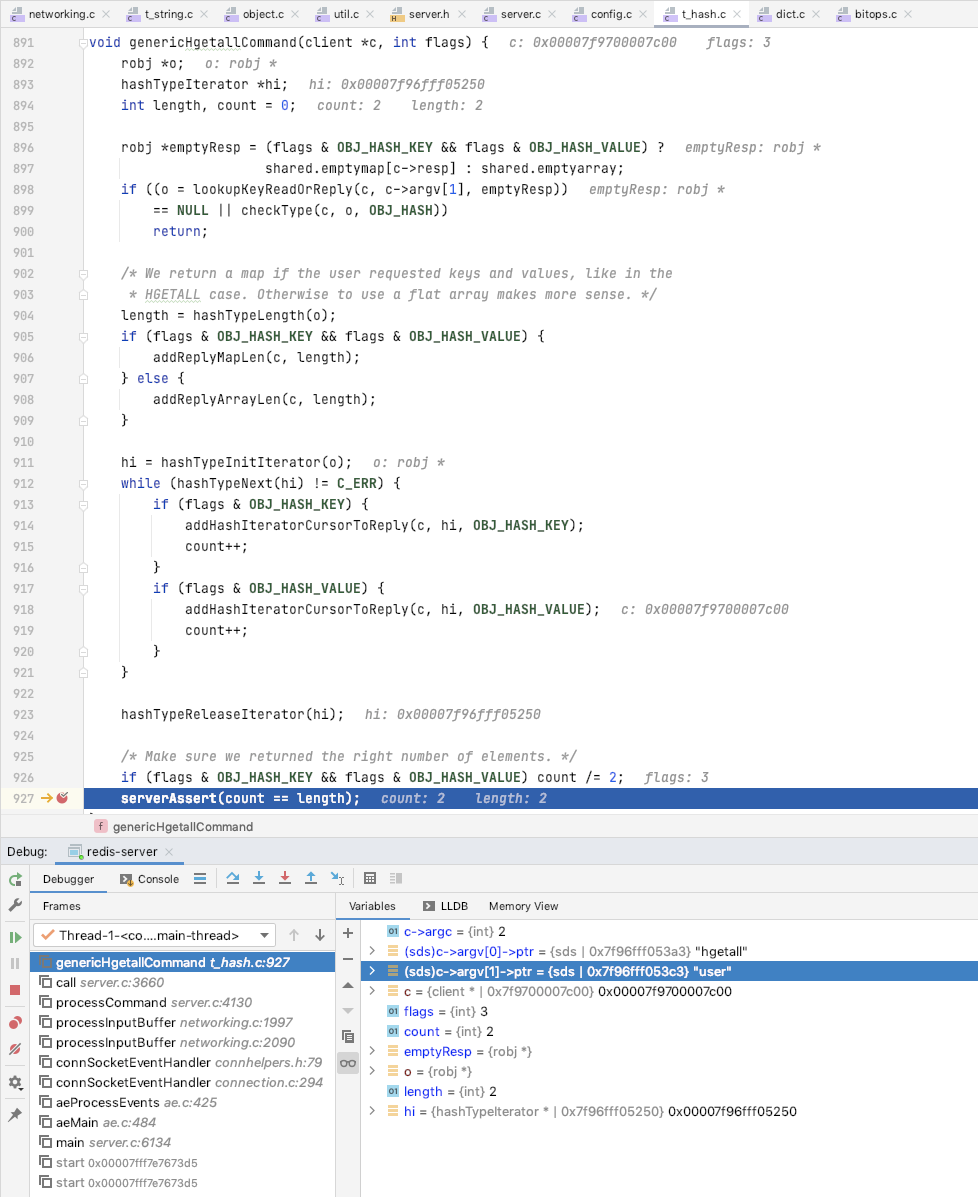Open the Evaluate Expression calculator icon

370,879
